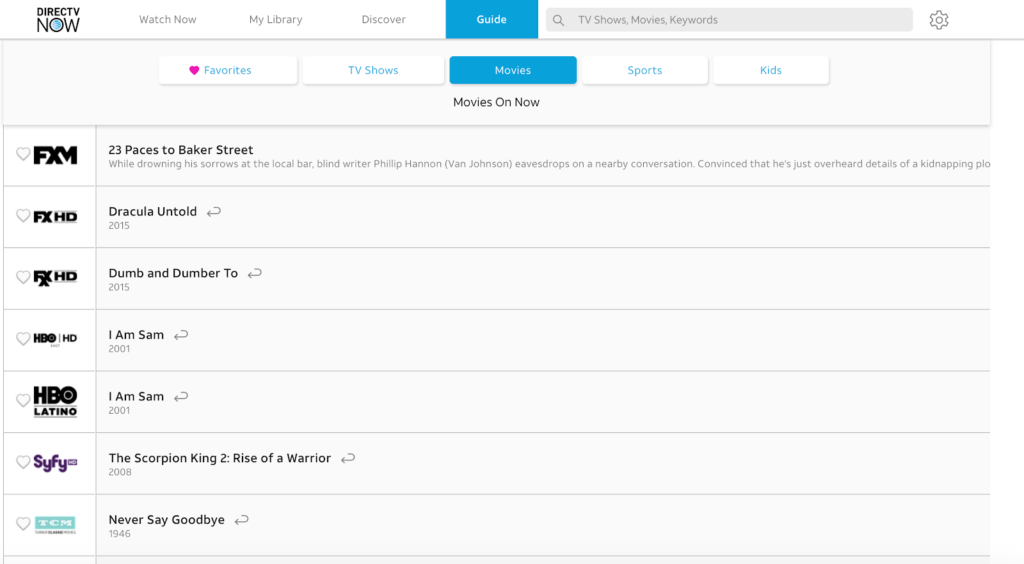1024x564 pixels.
Task: Filter guide by Sports
Action: point(645,70)
